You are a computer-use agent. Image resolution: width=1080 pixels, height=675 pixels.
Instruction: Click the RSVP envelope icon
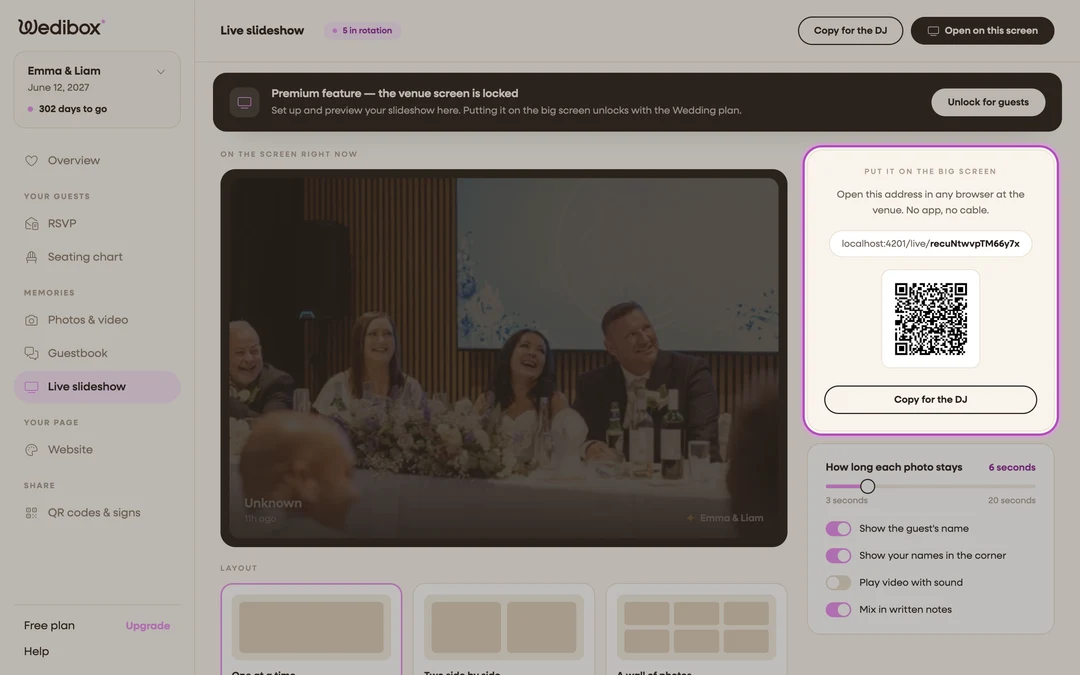32,224
